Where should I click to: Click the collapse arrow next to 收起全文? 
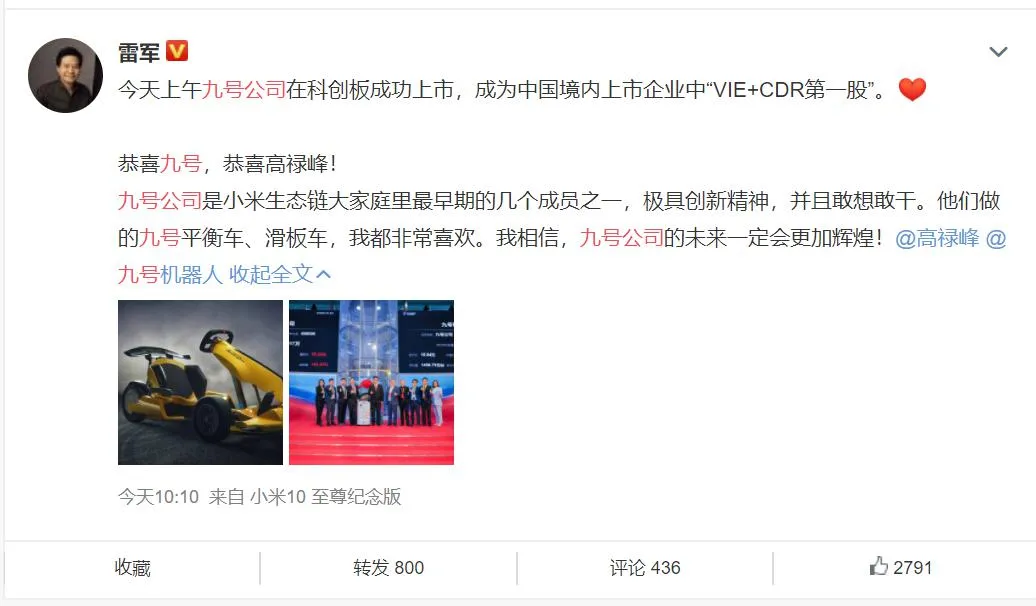tap(323, 274)
